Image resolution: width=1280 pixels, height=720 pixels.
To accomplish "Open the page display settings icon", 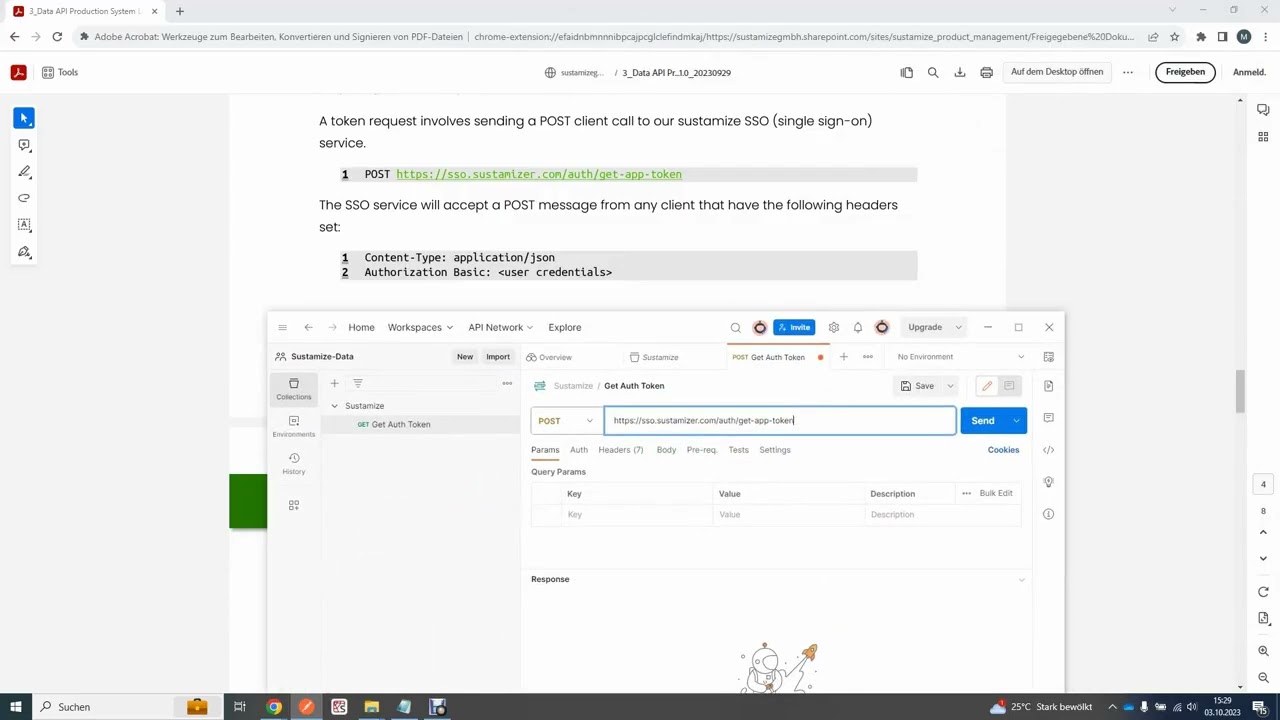I will 1263,619.
